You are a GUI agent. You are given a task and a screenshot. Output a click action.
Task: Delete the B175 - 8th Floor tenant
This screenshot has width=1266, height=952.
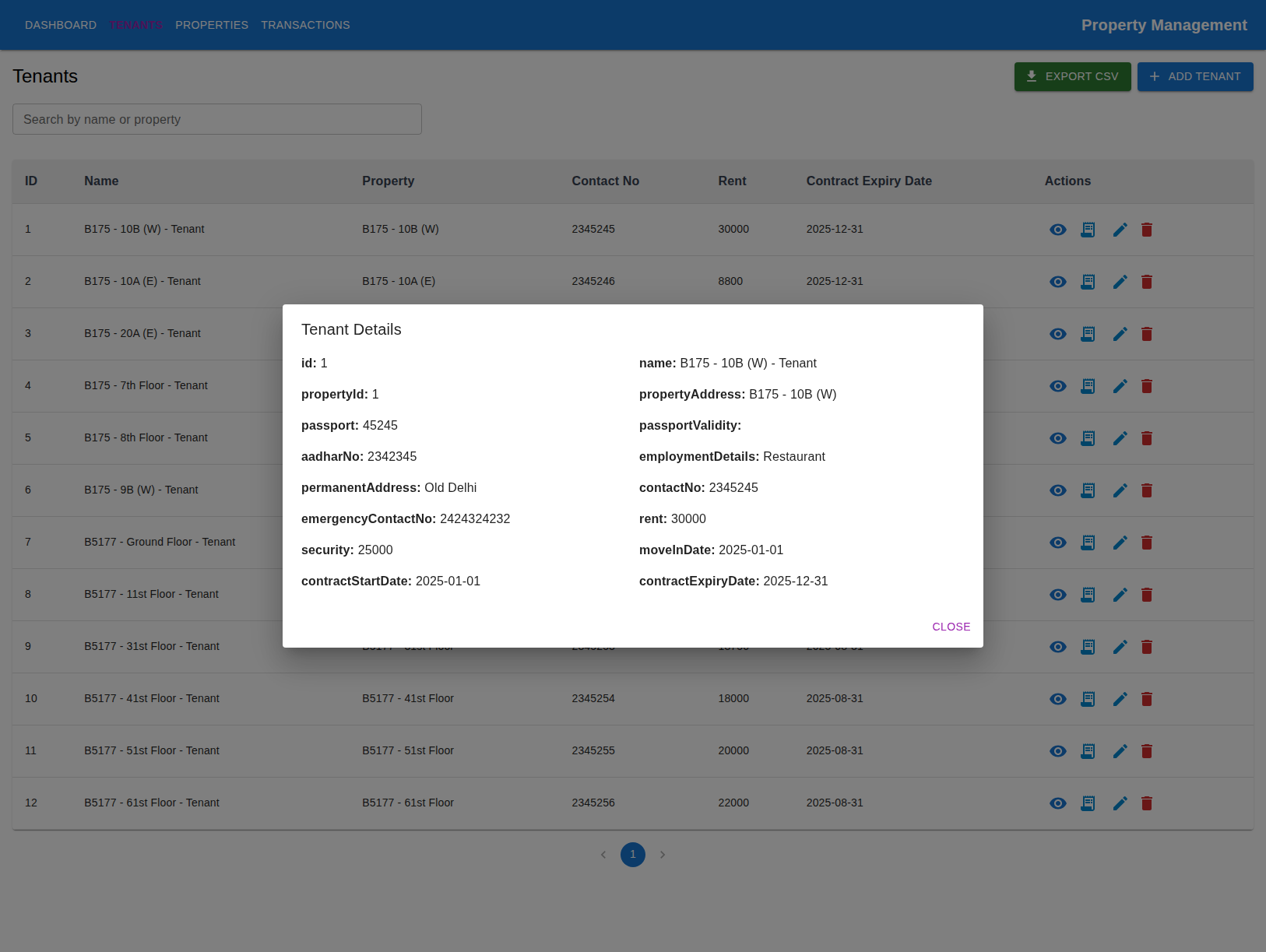1147,437
